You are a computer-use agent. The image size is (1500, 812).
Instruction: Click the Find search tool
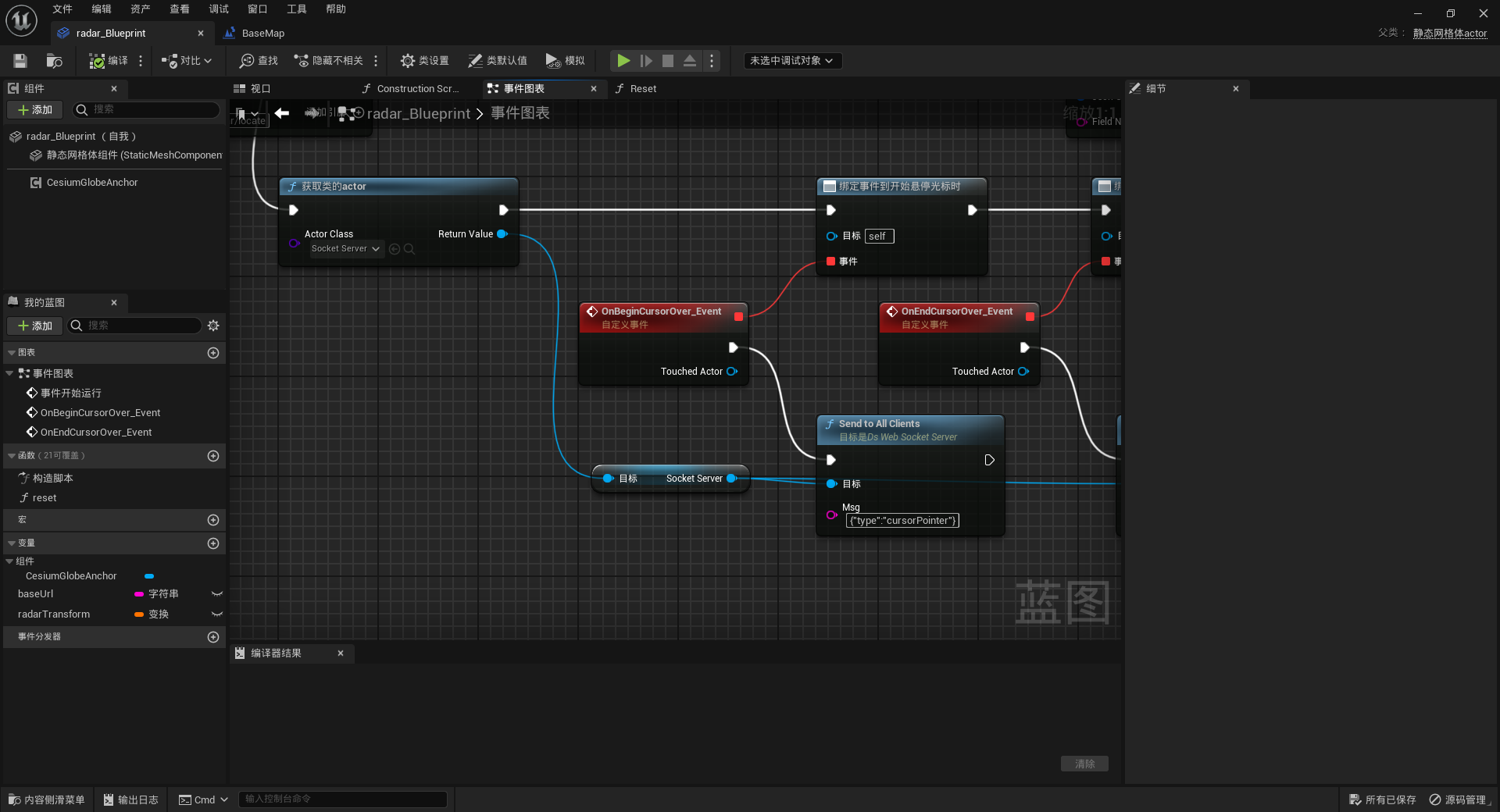pyautogui.click(x=259, y=61)
